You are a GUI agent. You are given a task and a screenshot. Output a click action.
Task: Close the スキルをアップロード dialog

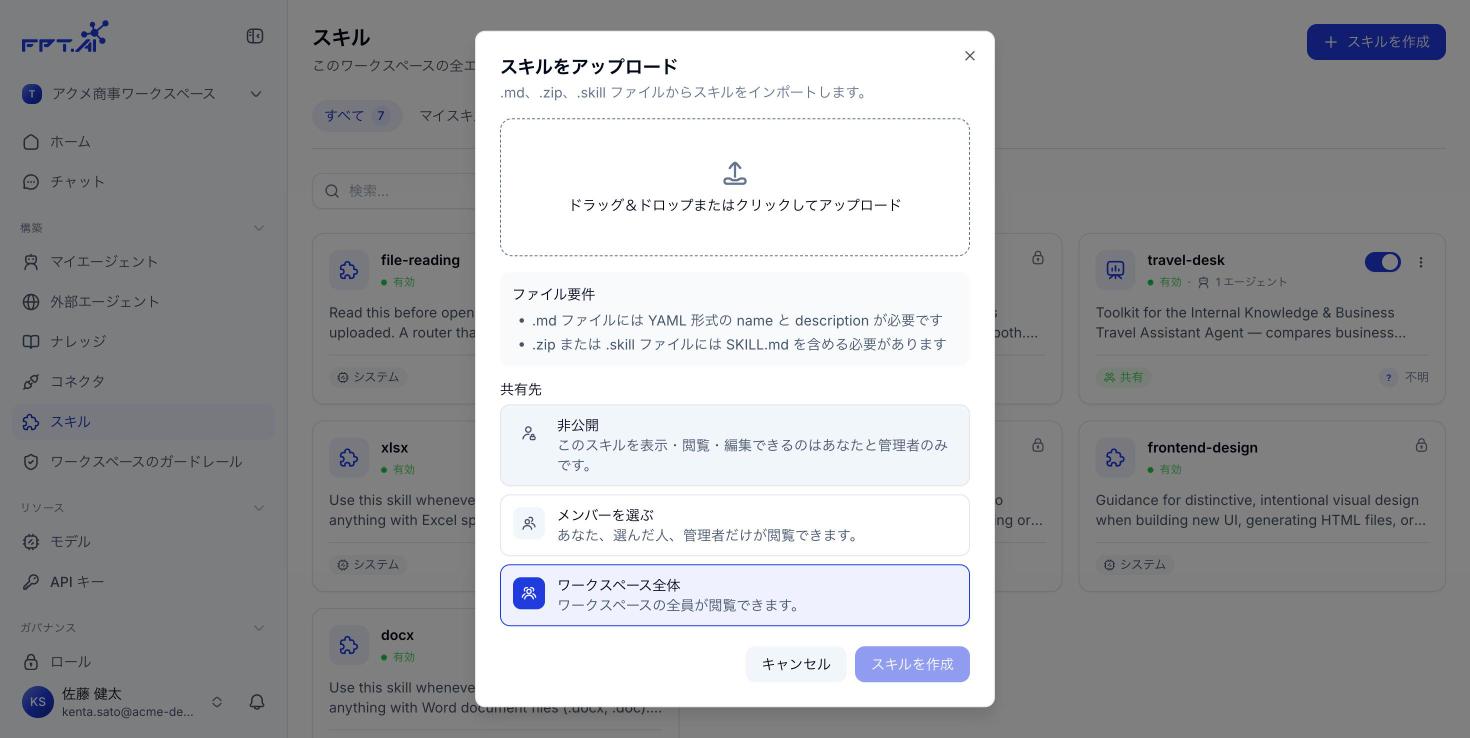pyautogui.click(x=969, y=56)
